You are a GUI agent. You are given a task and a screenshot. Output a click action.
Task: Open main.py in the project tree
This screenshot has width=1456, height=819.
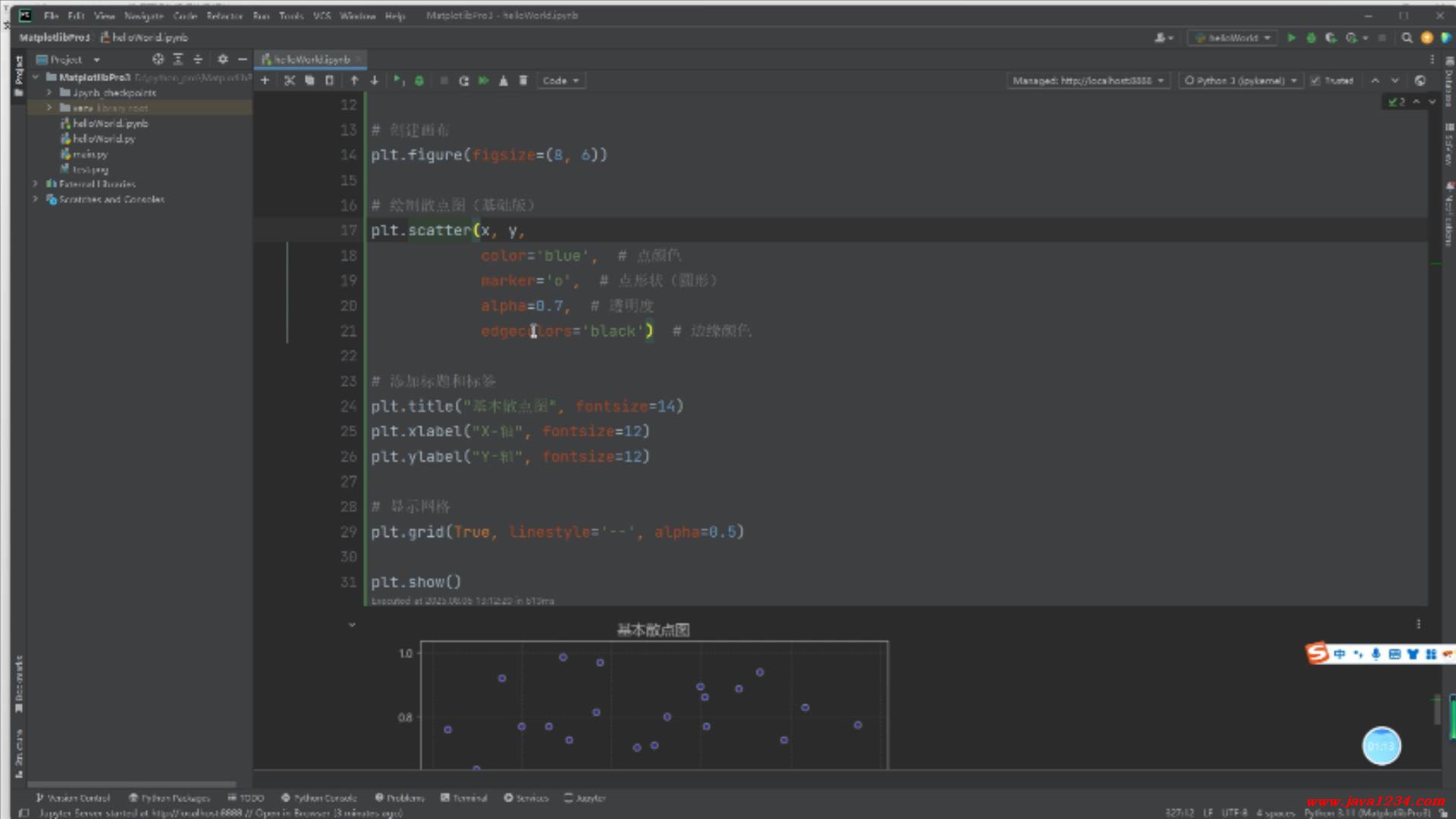90,154
